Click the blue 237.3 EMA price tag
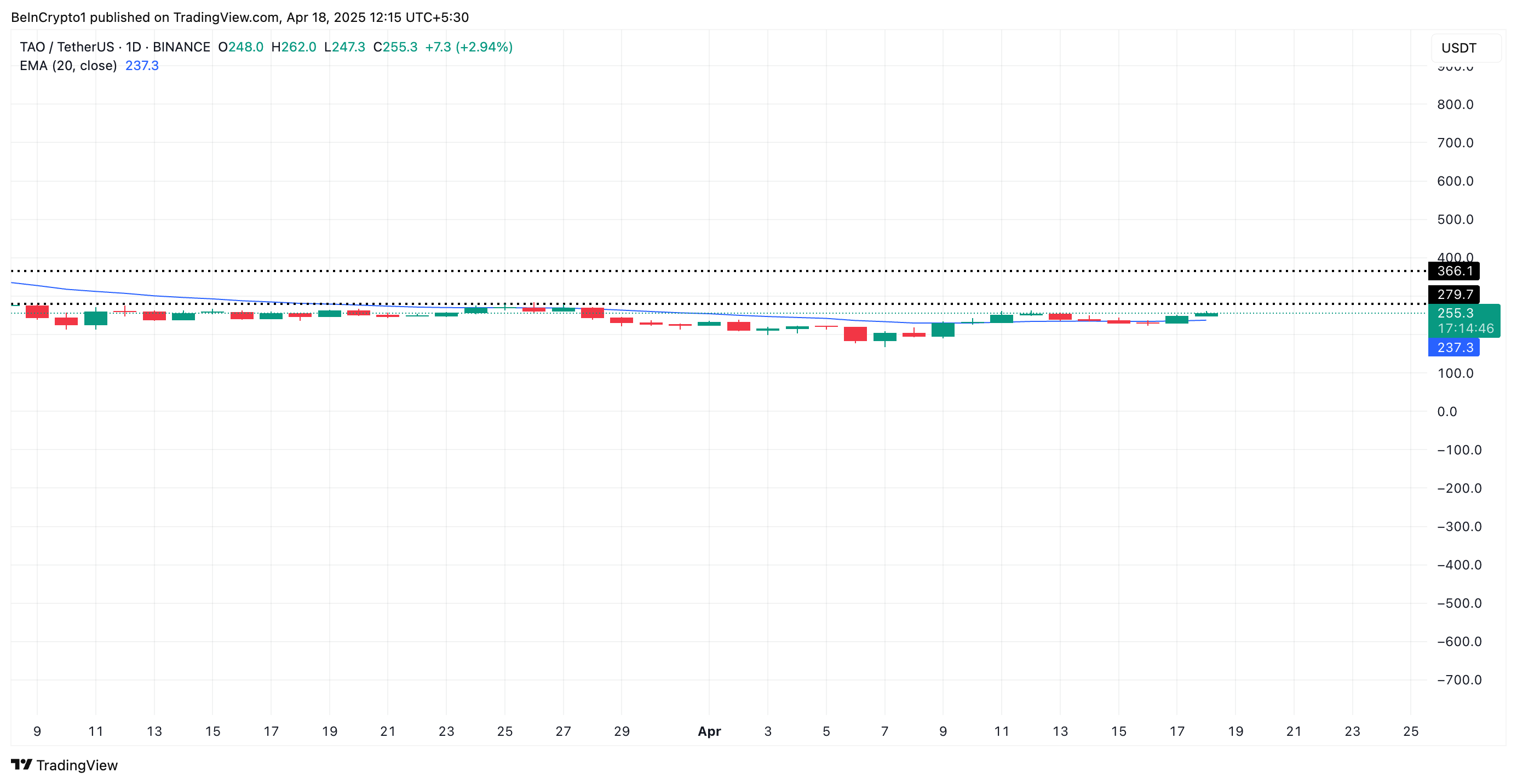 click(1453, 347)
